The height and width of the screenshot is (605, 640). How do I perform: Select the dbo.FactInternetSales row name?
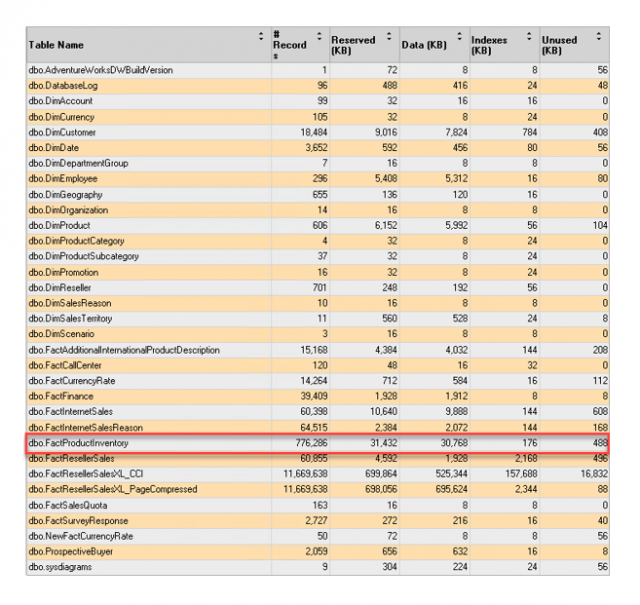[x=72, y=411]
